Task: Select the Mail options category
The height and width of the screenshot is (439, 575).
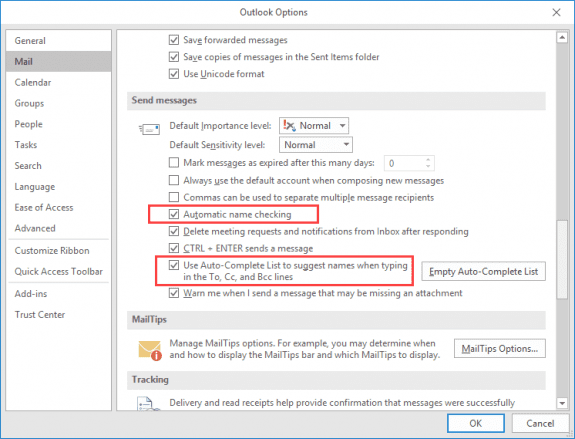Action: tap(59, 61)
